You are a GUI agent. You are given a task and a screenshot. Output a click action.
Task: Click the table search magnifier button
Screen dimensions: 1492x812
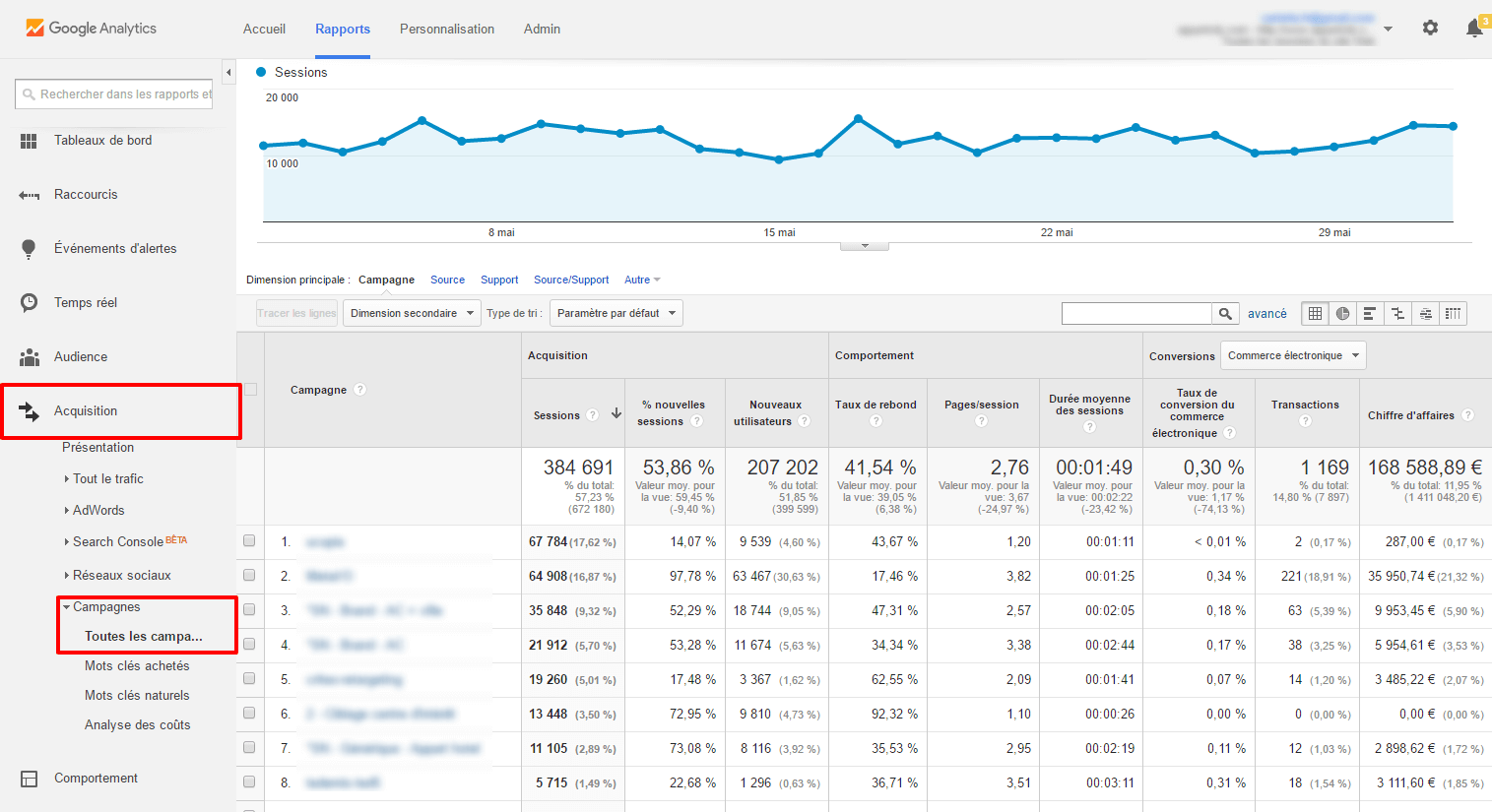[1225, 314]
